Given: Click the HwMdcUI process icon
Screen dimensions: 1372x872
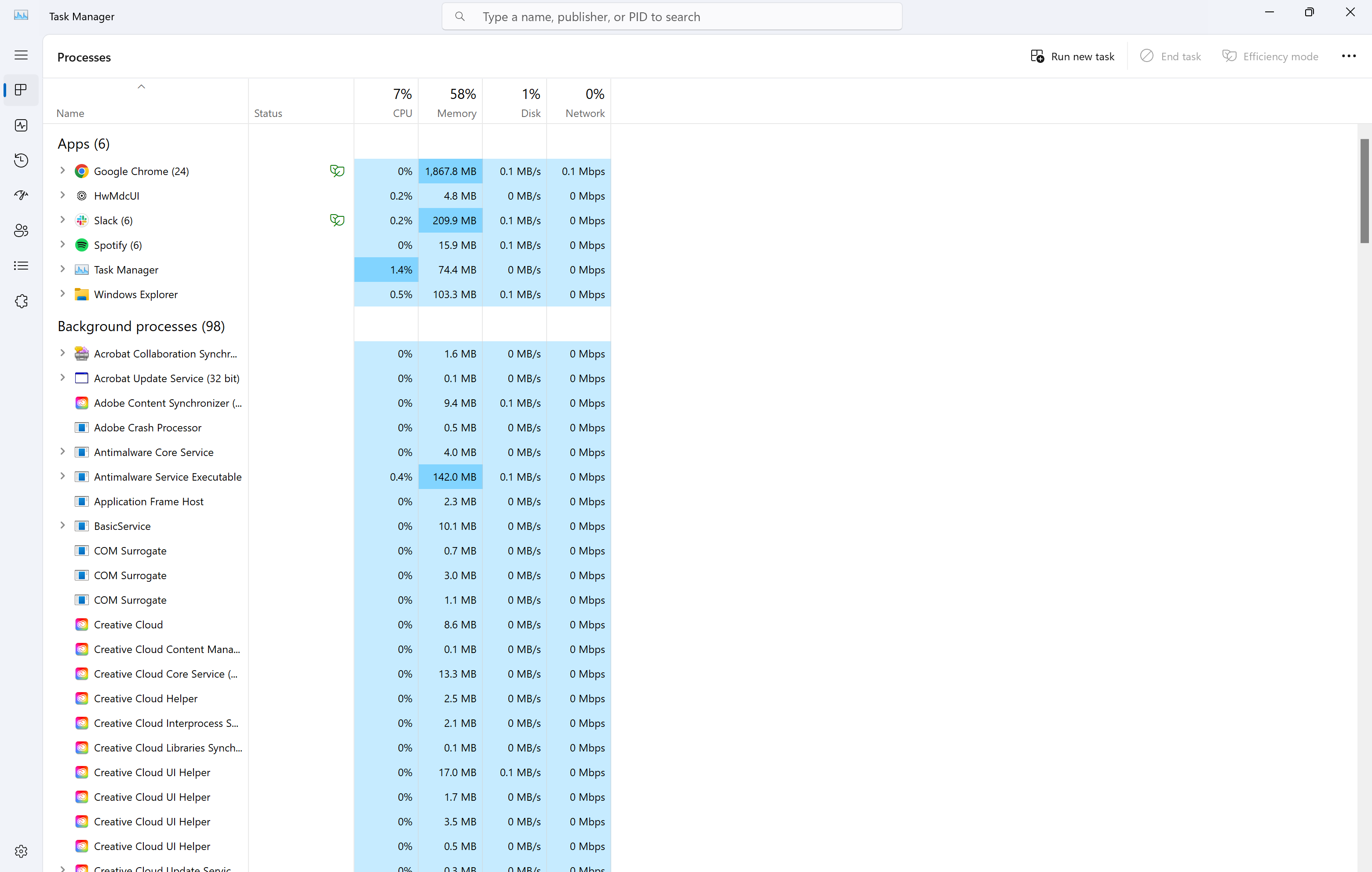Looking at the screenshot, I should point(81,196).
